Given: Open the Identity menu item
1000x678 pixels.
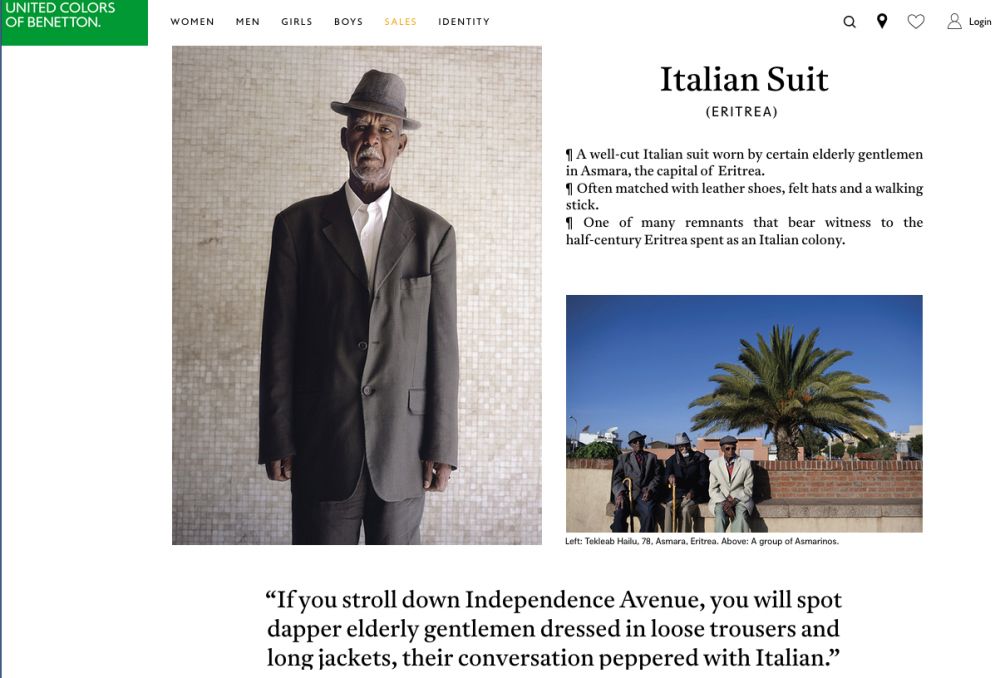Looking at the screenshot, I should click(464, 22).
